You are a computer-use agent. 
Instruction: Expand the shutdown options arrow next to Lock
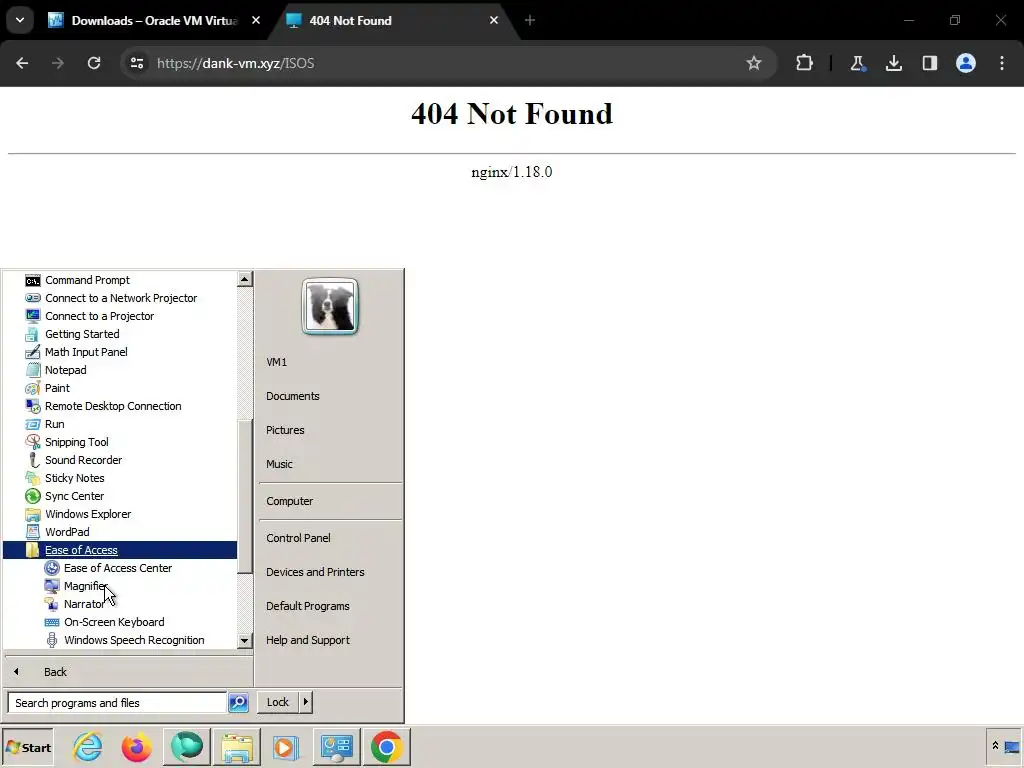pyautogui.click(x=306, y=702)
